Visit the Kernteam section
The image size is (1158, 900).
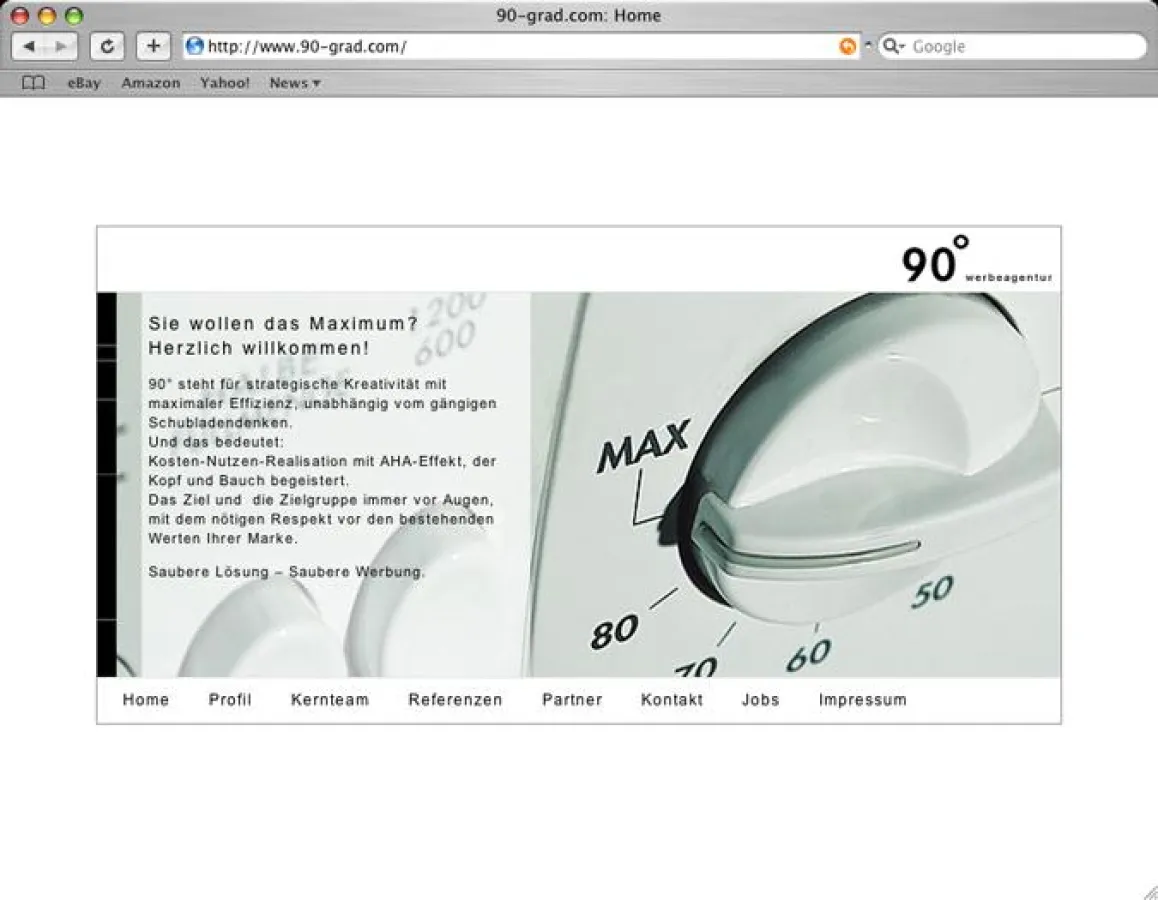(x=330, y=699)
